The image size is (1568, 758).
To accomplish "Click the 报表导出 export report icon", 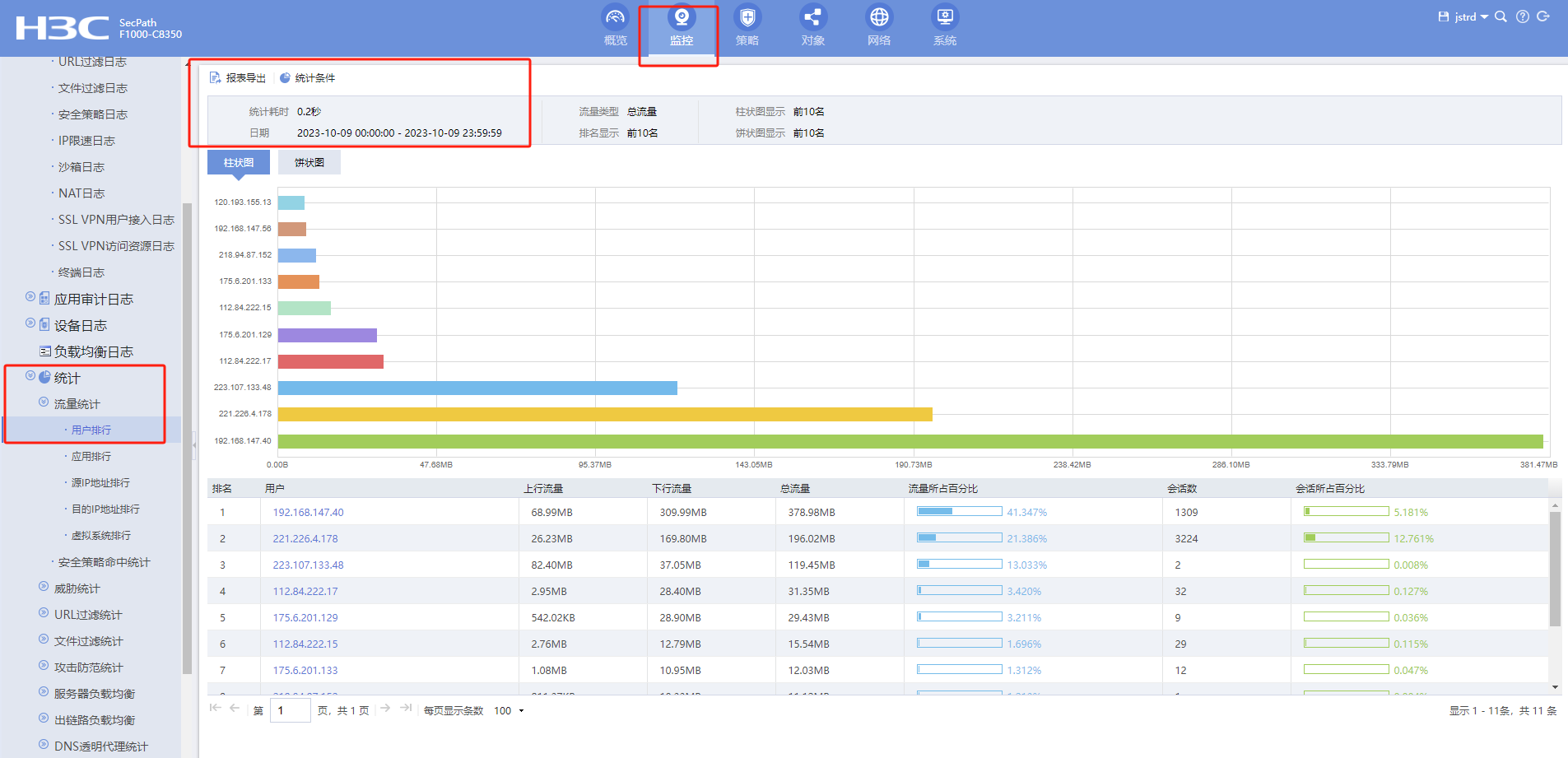I will (x=216, y=78).
